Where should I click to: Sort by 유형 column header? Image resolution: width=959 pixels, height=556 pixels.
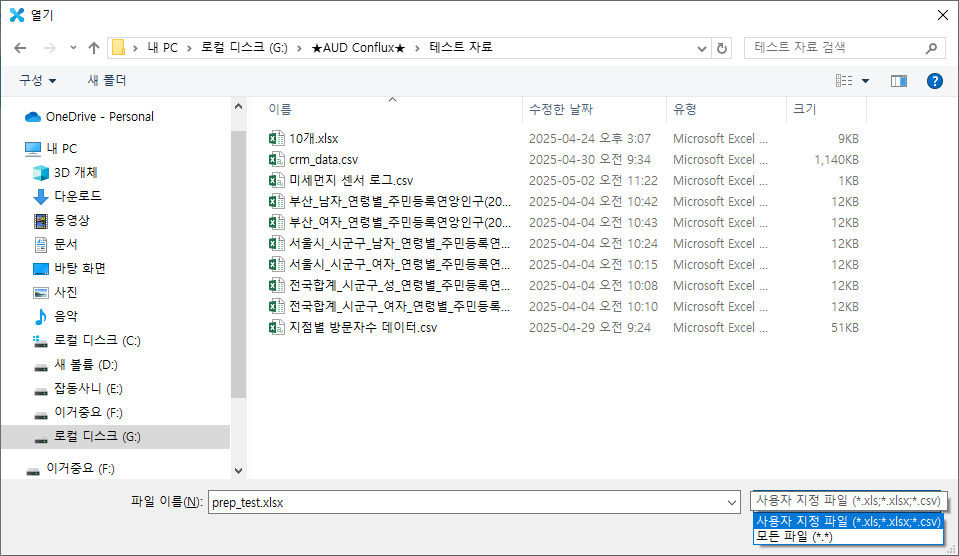point(685,109)
